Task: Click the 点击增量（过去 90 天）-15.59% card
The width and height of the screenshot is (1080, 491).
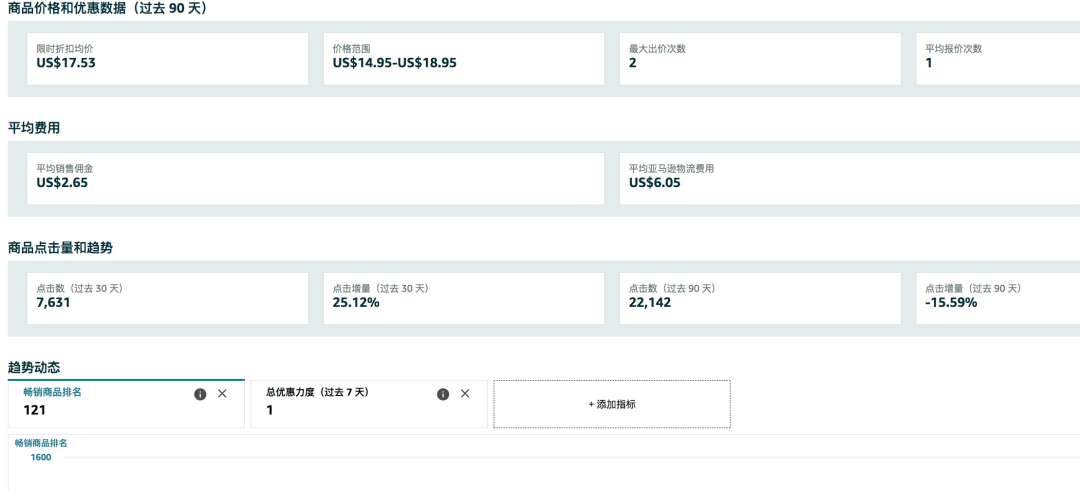Action: click(x=998, y=298)
